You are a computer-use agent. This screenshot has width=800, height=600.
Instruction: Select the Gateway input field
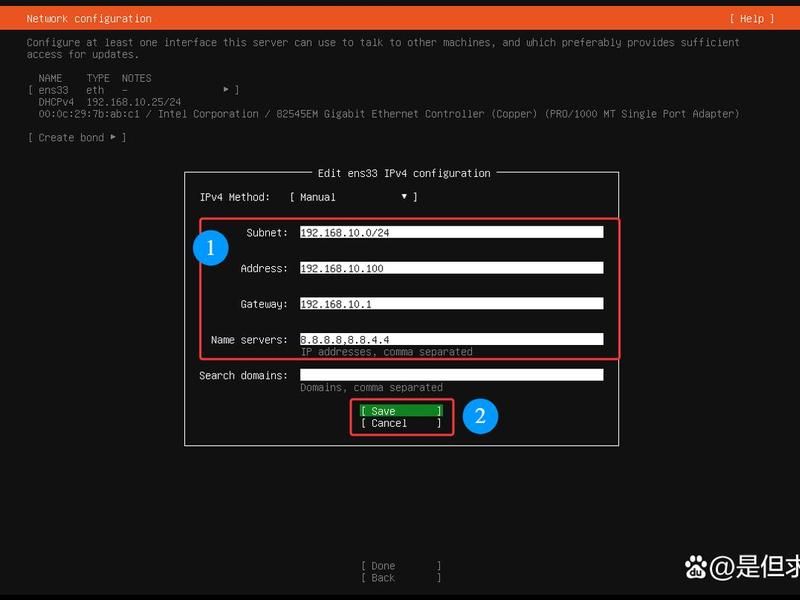coord(452,304)
